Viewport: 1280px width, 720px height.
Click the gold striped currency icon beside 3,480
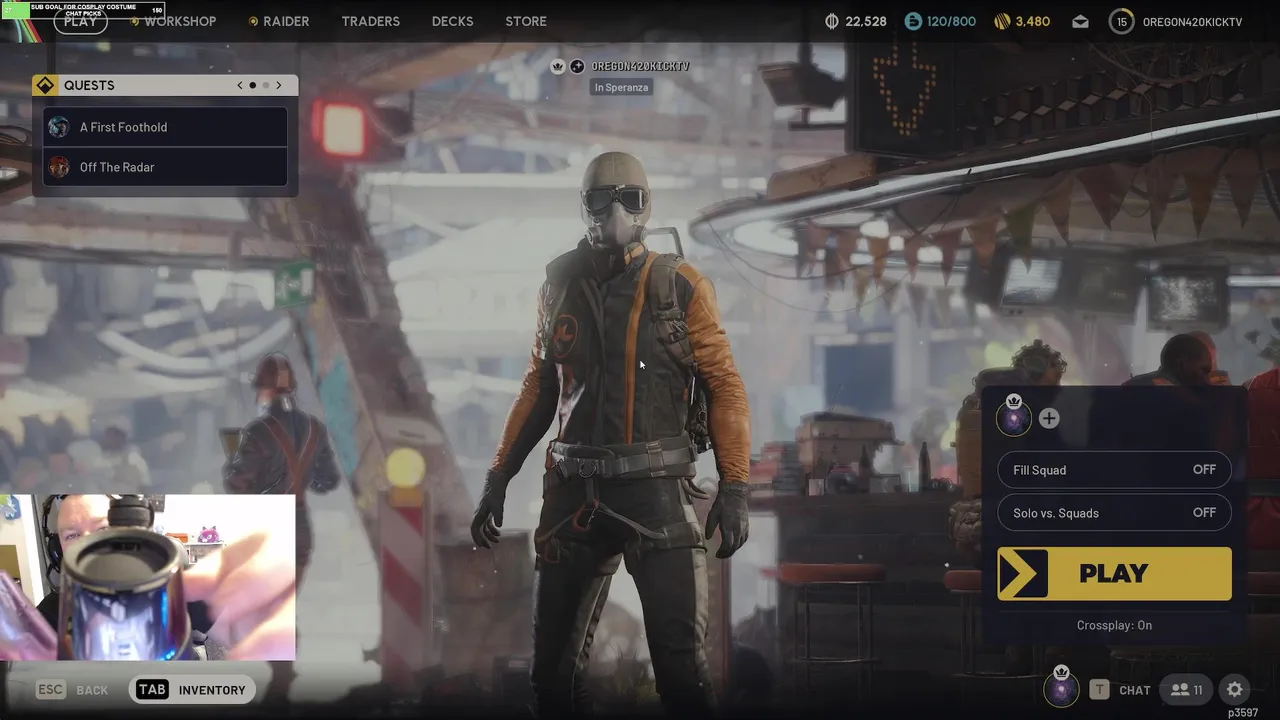pos(1002,21)
